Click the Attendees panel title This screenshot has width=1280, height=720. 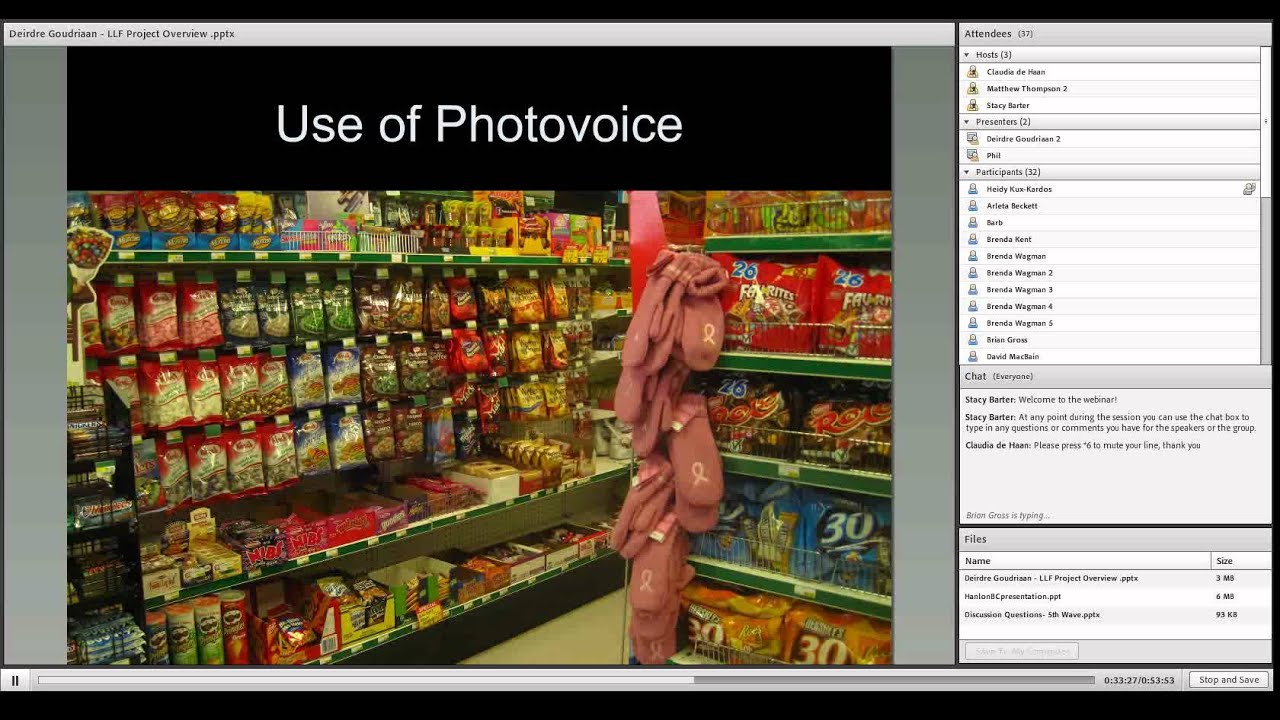(988, 34)
